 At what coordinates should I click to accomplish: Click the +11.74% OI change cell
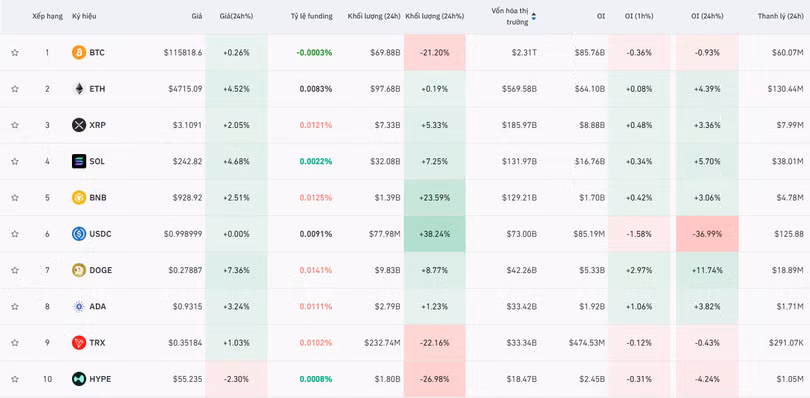(707, 270)
